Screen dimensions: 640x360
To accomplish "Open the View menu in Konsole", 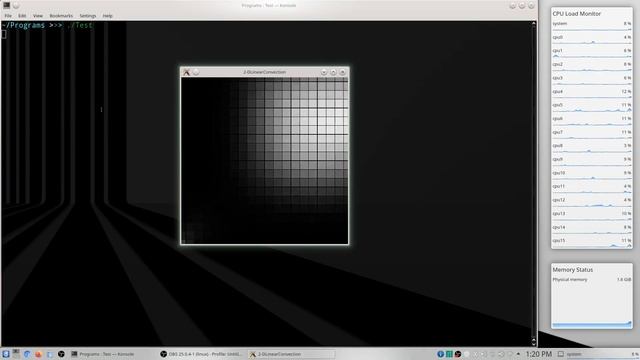I will click(38, 16).
